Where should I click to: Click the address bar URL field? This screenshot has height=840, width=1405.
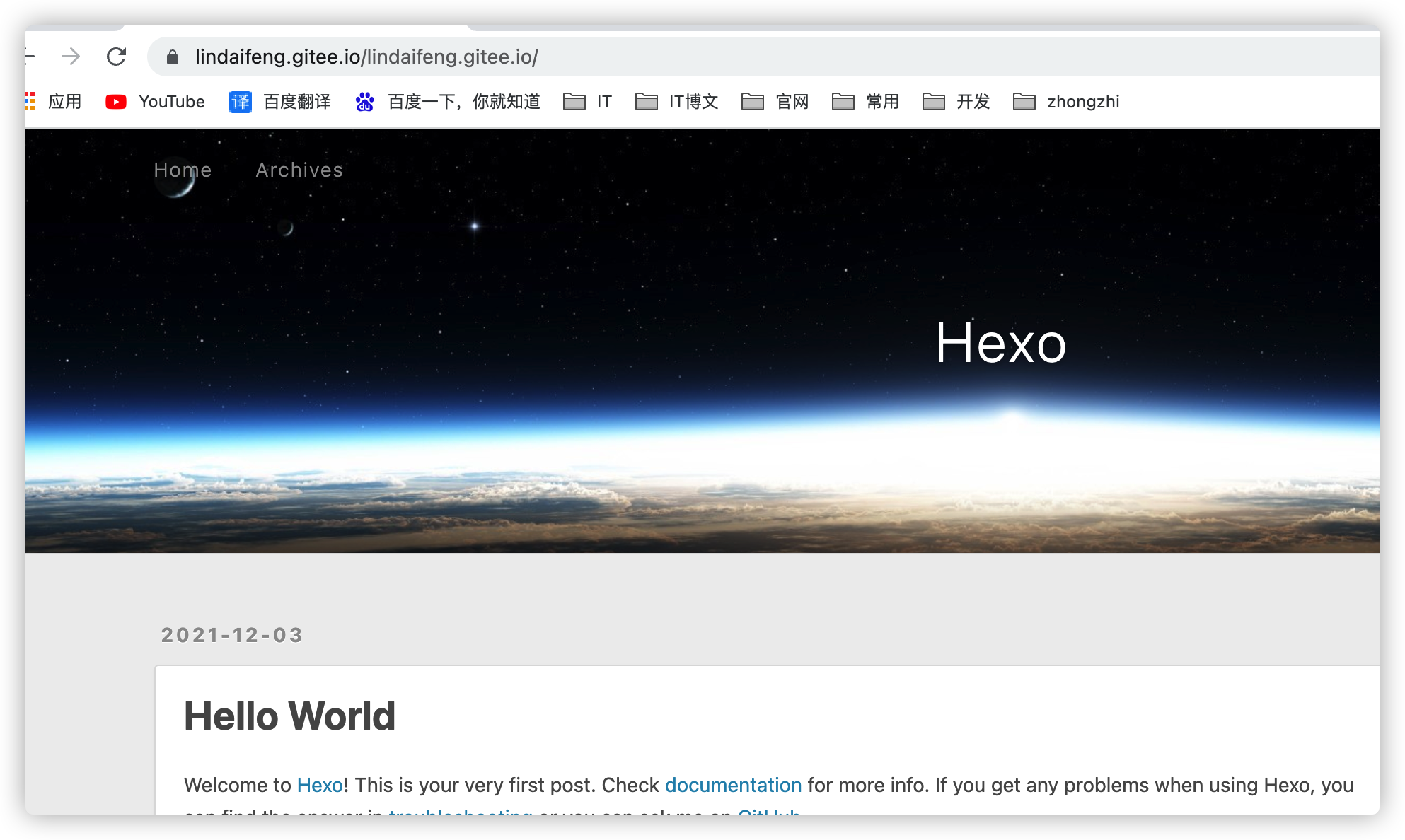pyautogui.click(x=764, y=57)
